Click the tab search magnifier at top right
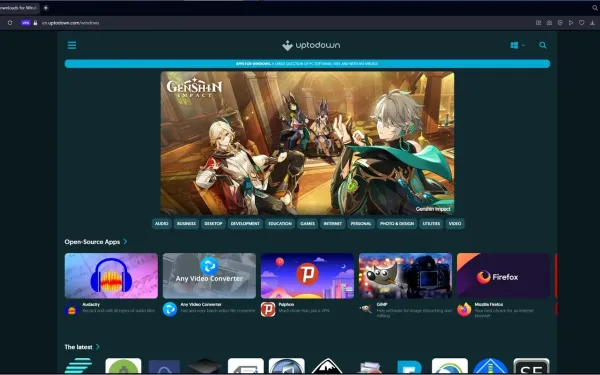The image size is (600, 375). 595,8
